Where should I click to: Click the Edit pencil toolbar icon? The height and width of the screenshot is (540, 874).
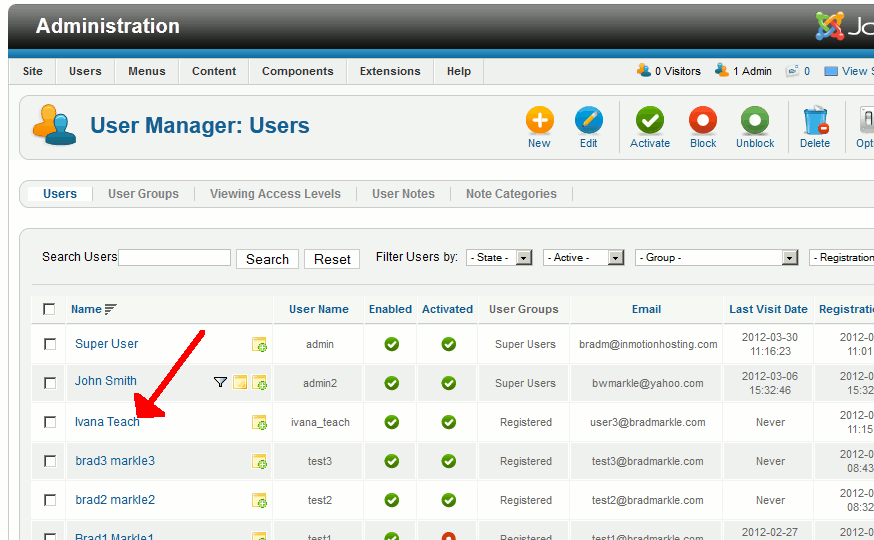588,123
